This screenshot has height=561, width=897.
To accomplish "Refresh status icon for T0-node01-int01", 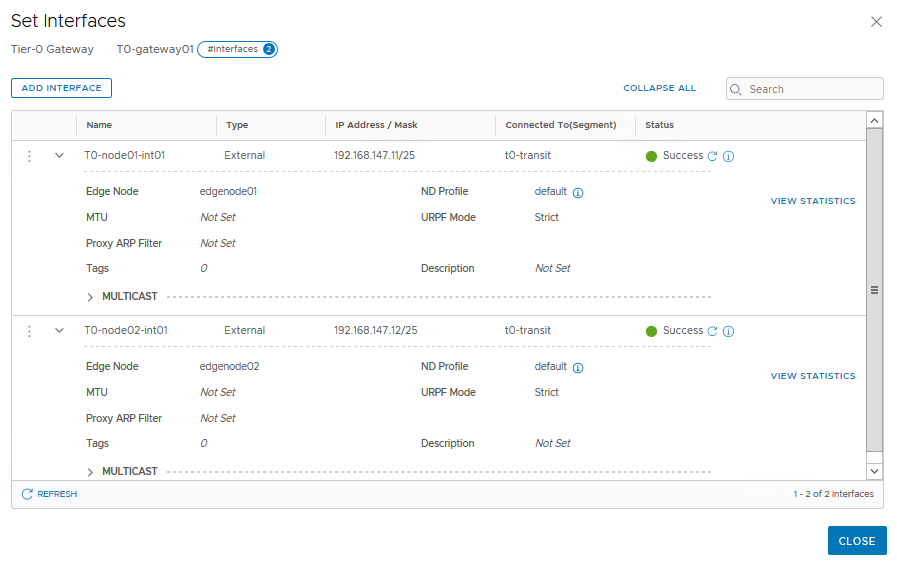I will [713, 156].
